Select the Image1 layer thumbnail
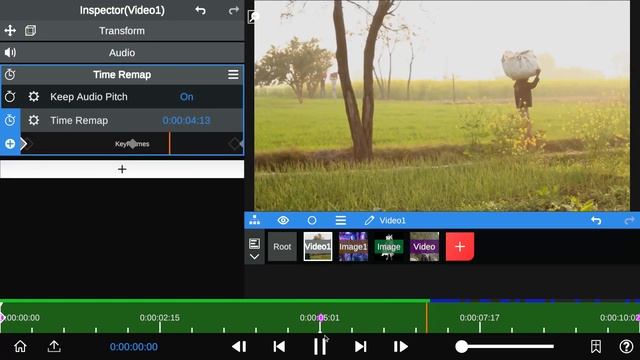This screenshot has height=360, width=640. pyautogui.click(x=353, y=247)
